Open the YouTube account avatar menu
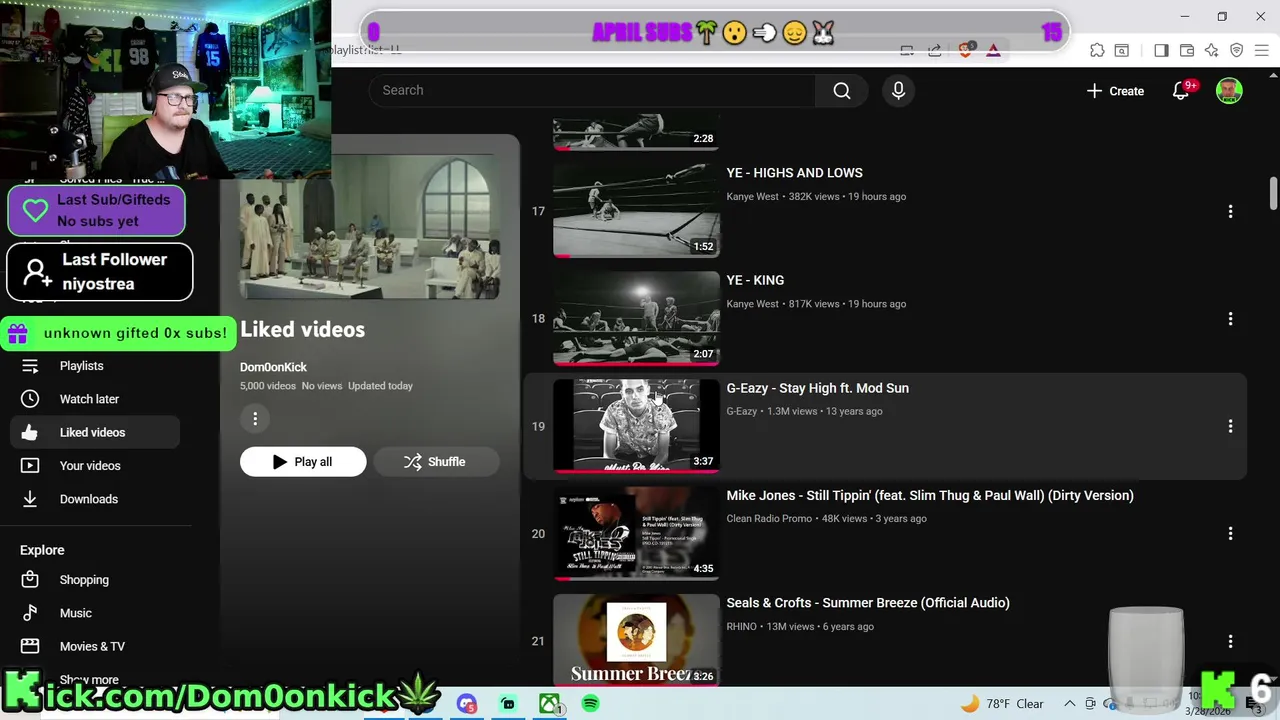1280x720 pixels. pyautogui.click(x=1229, y=91)
